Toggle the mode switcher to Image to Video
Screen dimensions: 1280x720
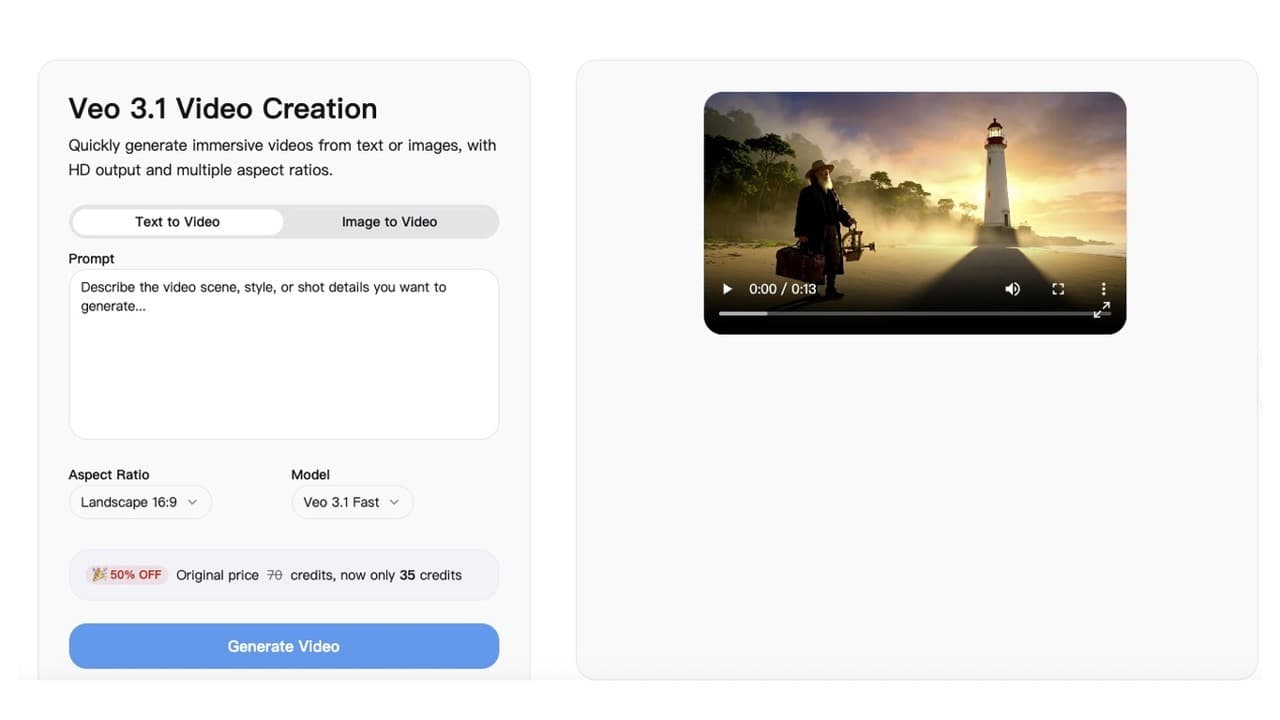pyautogui.click(x=389, y=221)
